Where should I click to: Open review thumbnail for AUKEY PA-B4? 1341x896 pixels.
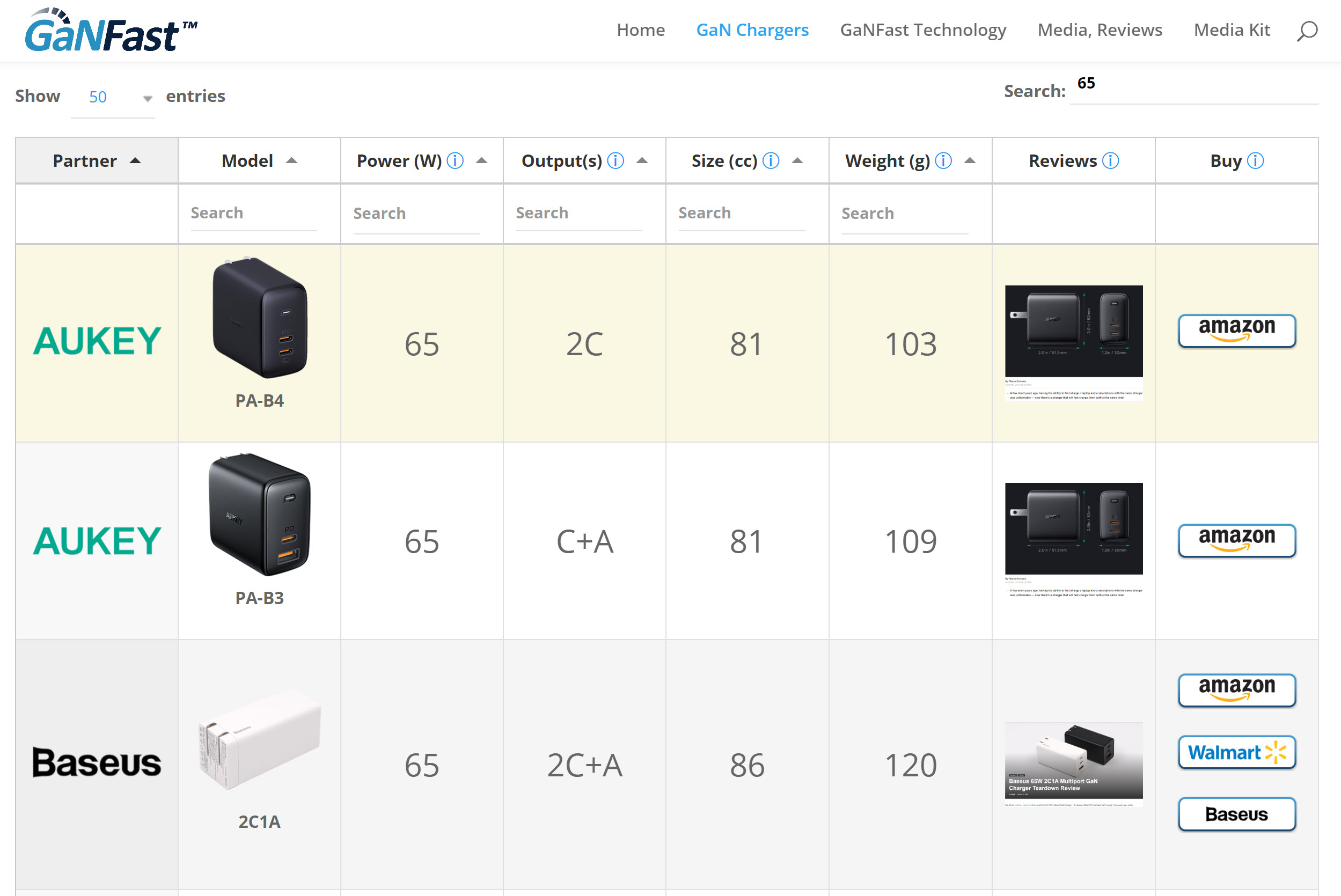1074,343
